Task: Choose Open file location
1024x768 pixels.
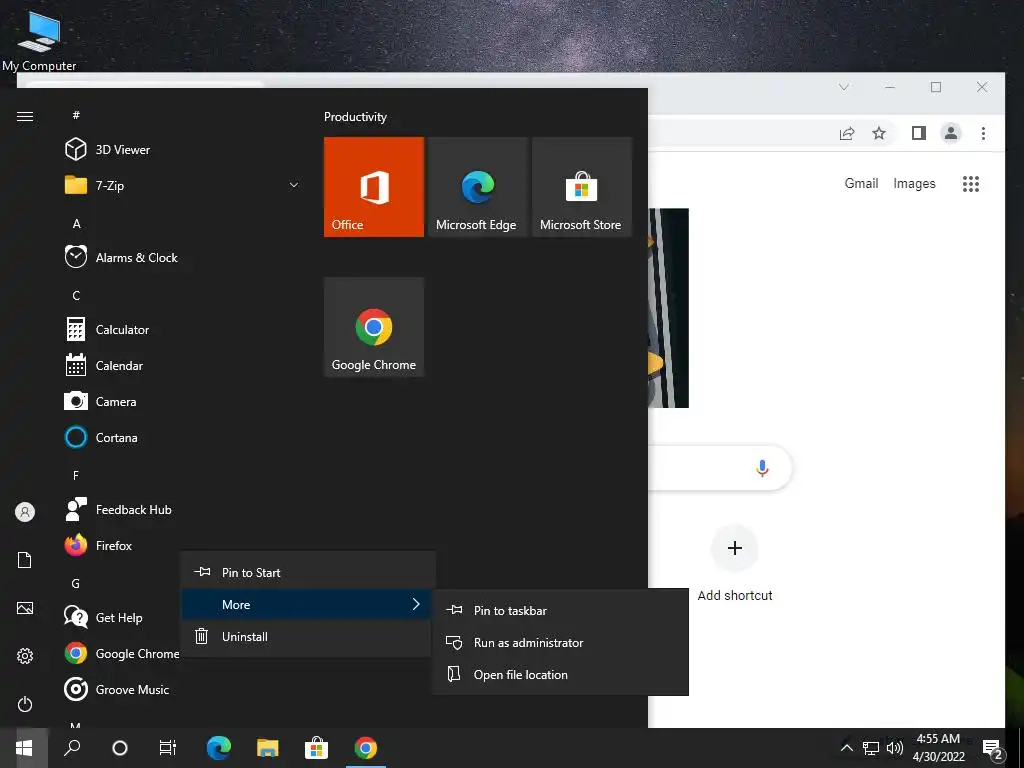Action: pyautogui.click(x=560, y=675)
